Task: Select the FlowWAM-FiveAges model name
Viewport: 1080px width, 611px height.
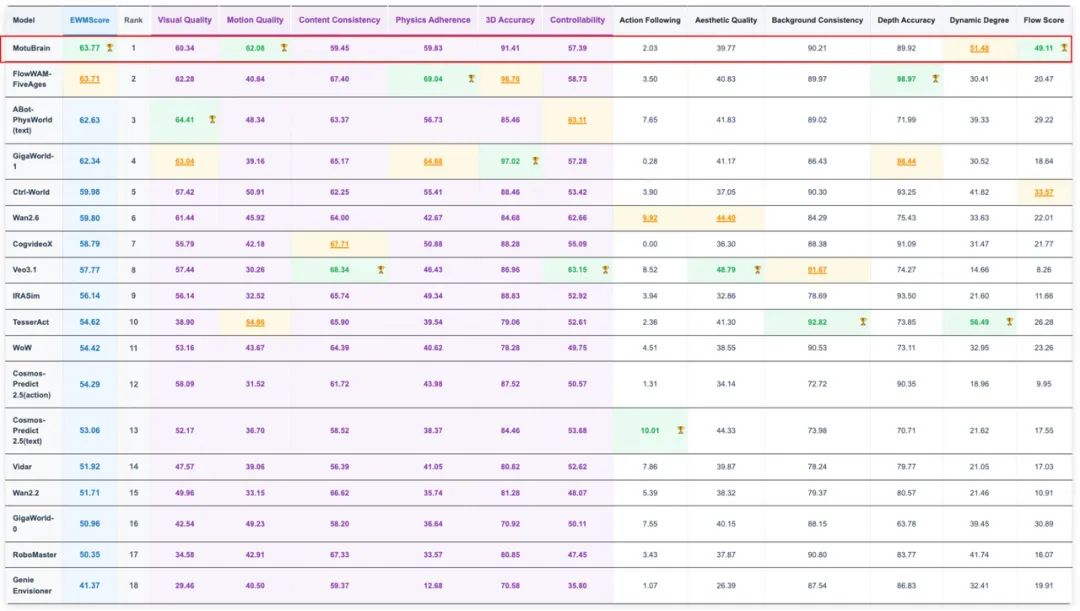Action: tap(32, 79)
